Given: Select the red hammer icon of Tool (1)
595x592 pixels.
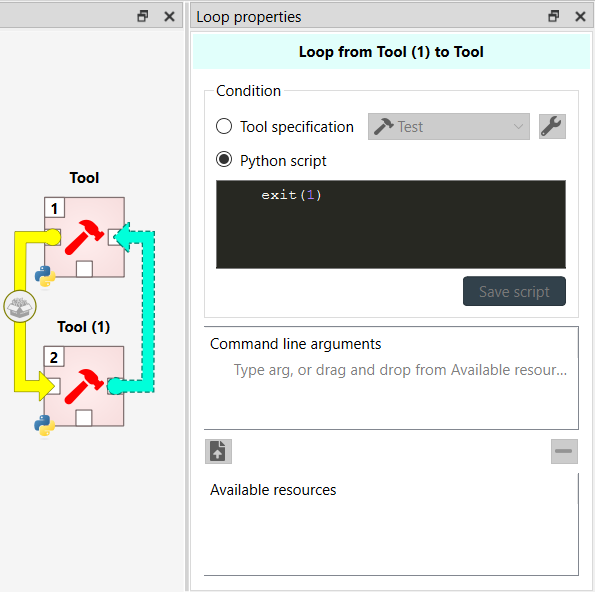Looking at the screenshot, I should (84, 386).
